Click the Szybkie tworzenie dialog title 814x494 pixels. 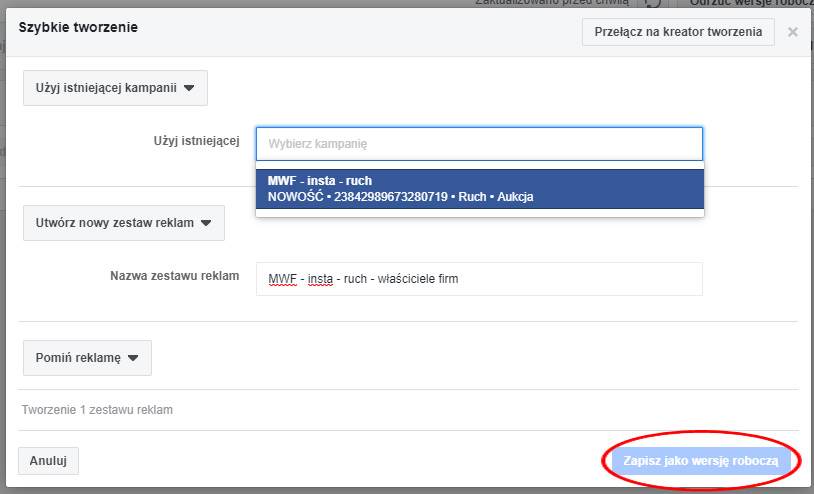[x=78, y=27]
